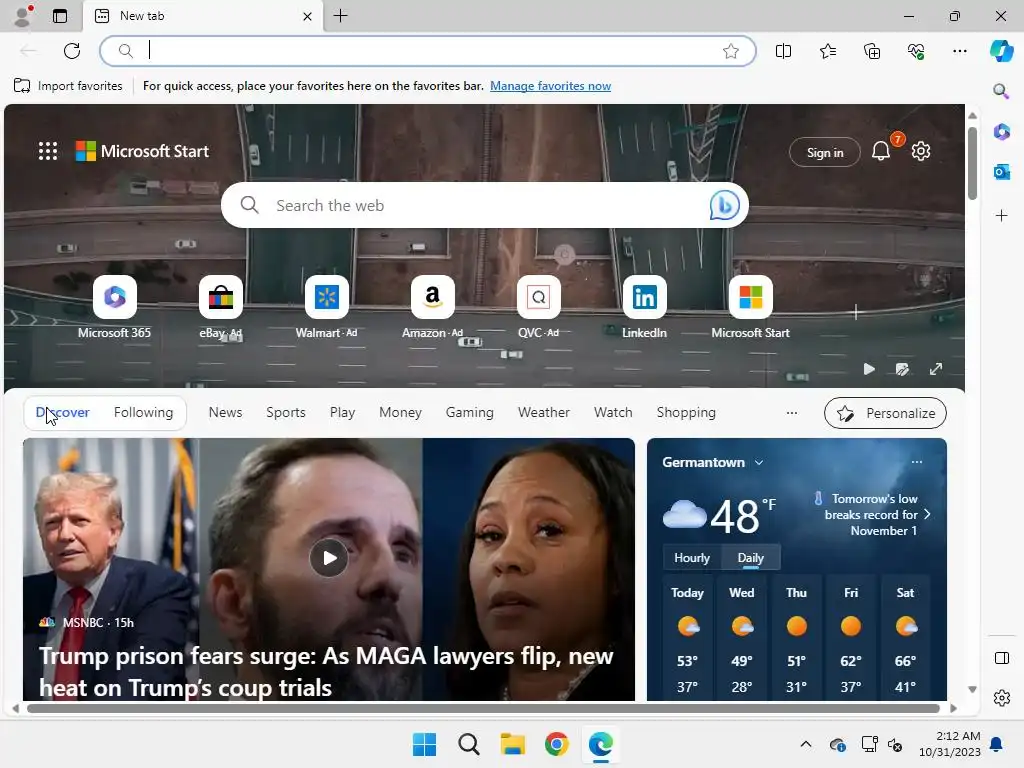Open Microsoft Start app launcher grid
This screenshot has height=768, width=1024.
48,151
